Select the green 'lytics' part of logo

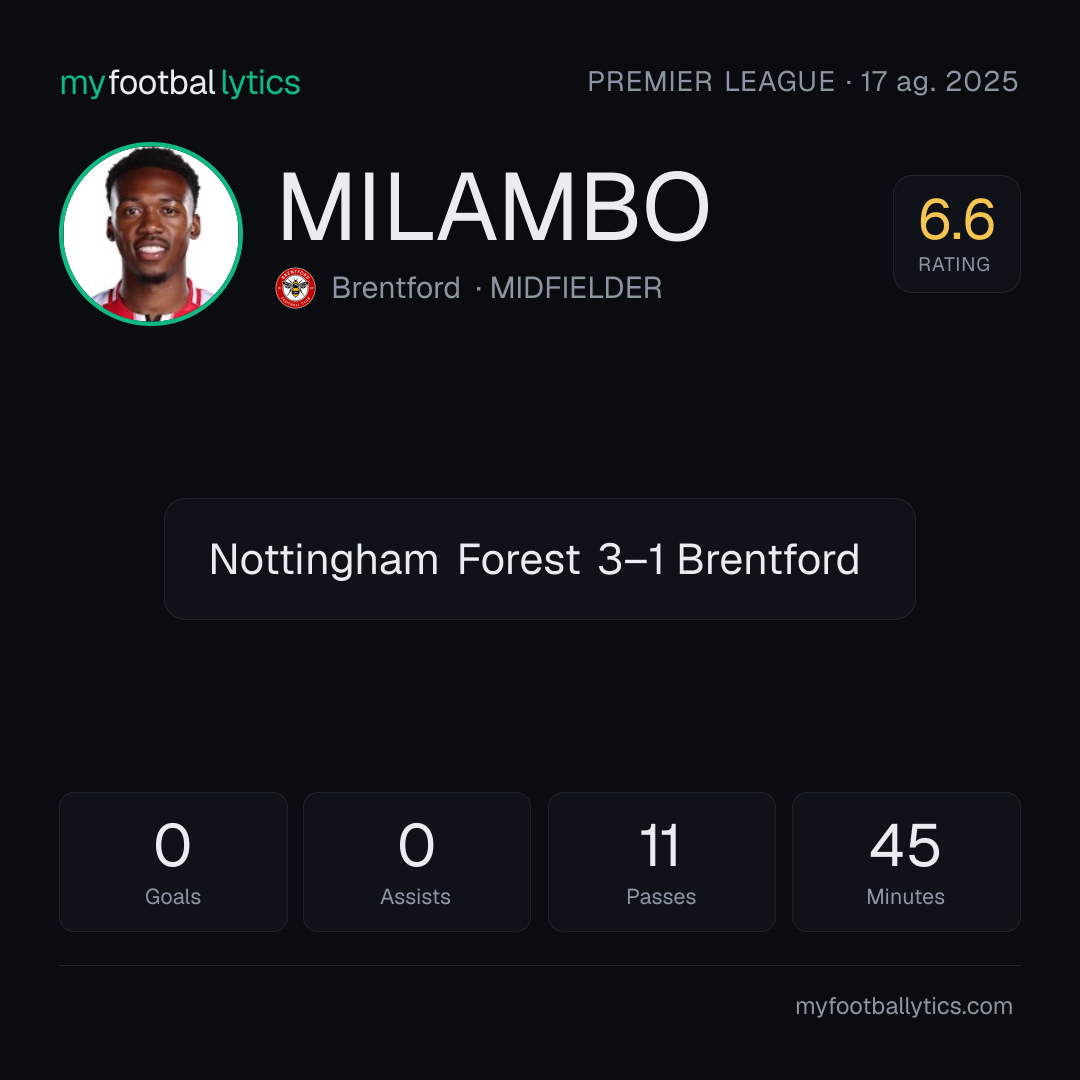[260, 83]
